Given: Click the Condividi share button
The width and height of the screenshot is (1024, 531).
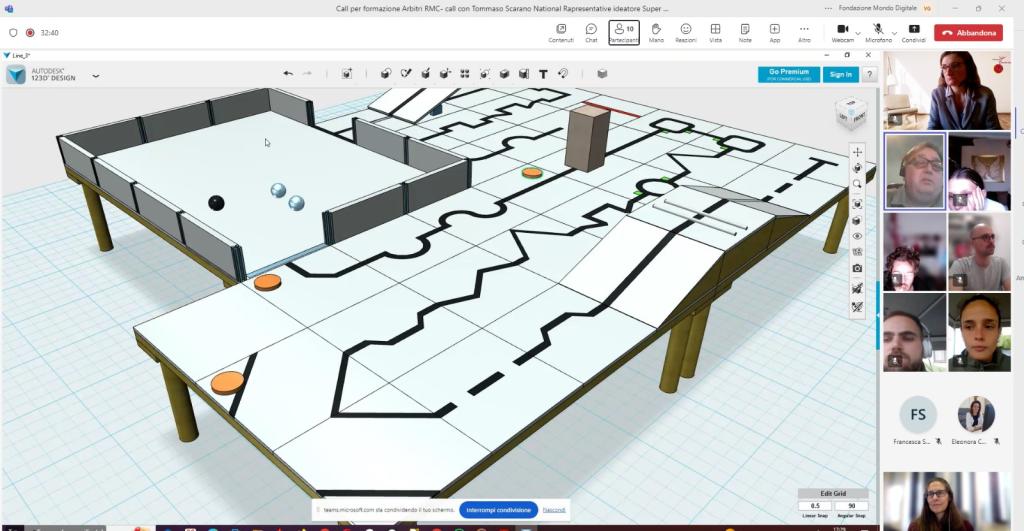Looking at the screenshot, I should pyautogui.click(x=914, y=33).
